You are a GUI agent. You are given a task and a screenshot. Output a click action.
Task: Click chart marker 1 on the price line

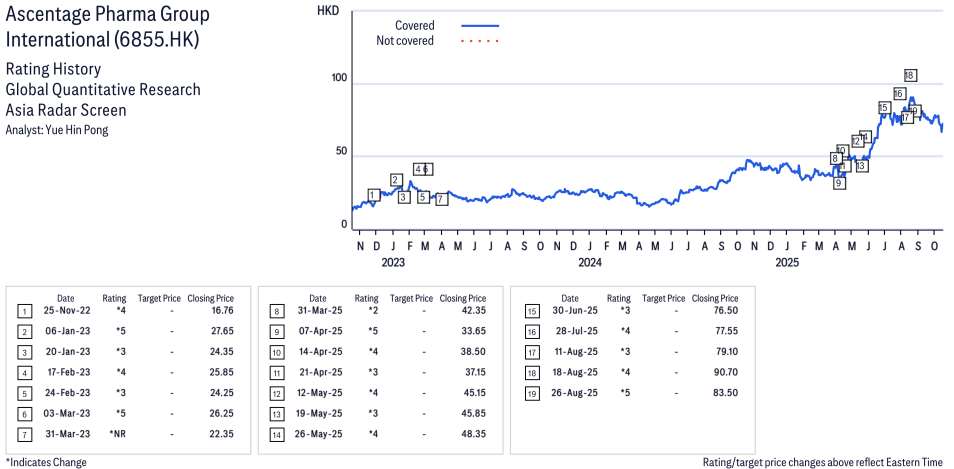(x=373, y=195)
